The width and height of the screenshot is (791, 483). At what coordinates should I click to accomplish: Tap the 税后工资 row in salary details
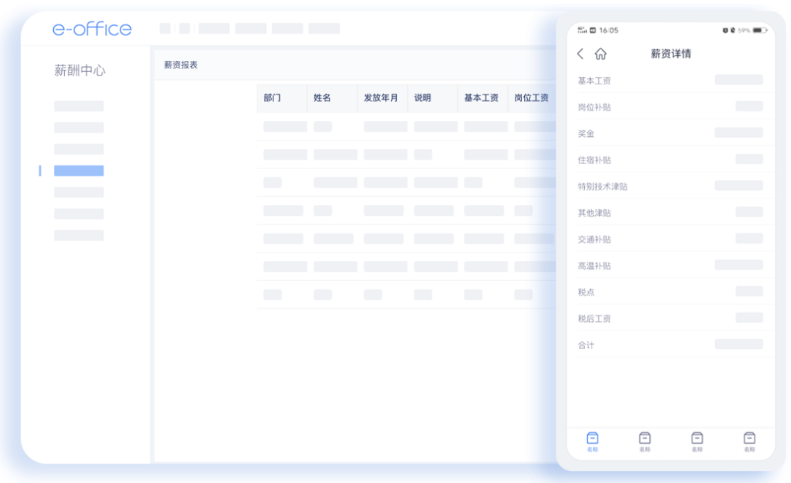pyautogui.click(x=670, y=318)
